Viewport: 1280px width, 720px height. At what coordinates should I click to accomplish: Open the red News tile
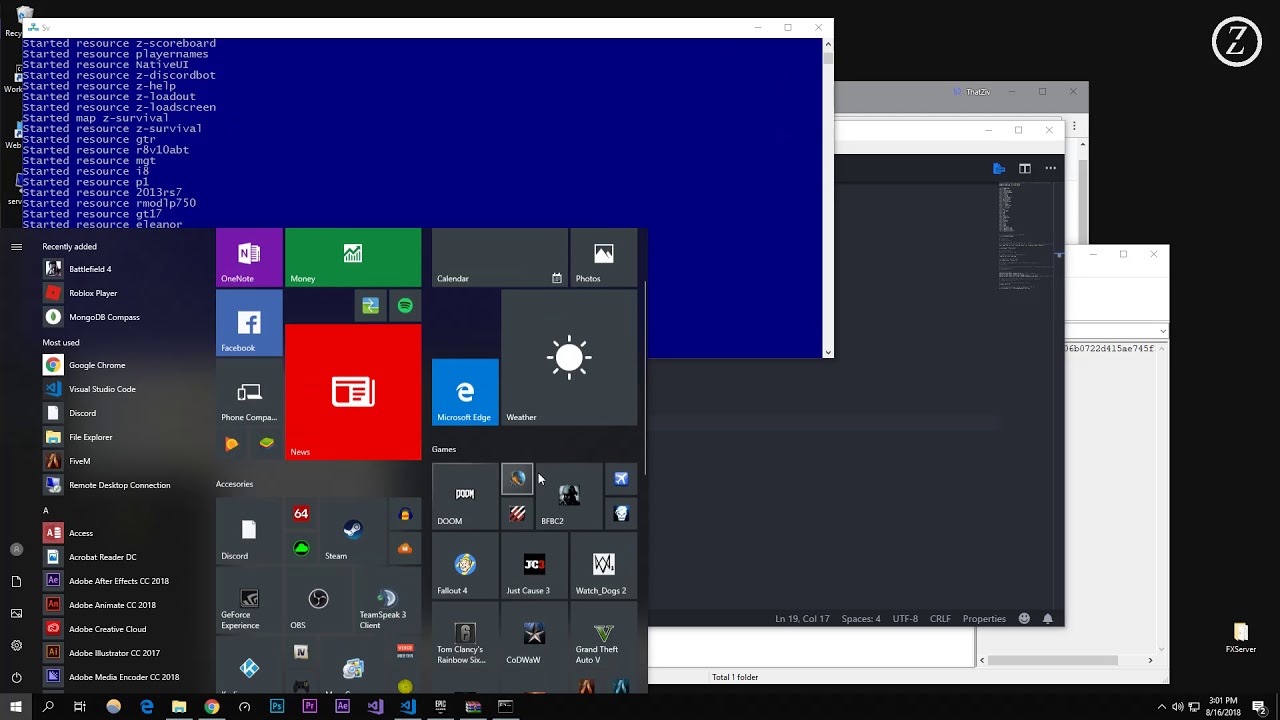click(353, 392)
